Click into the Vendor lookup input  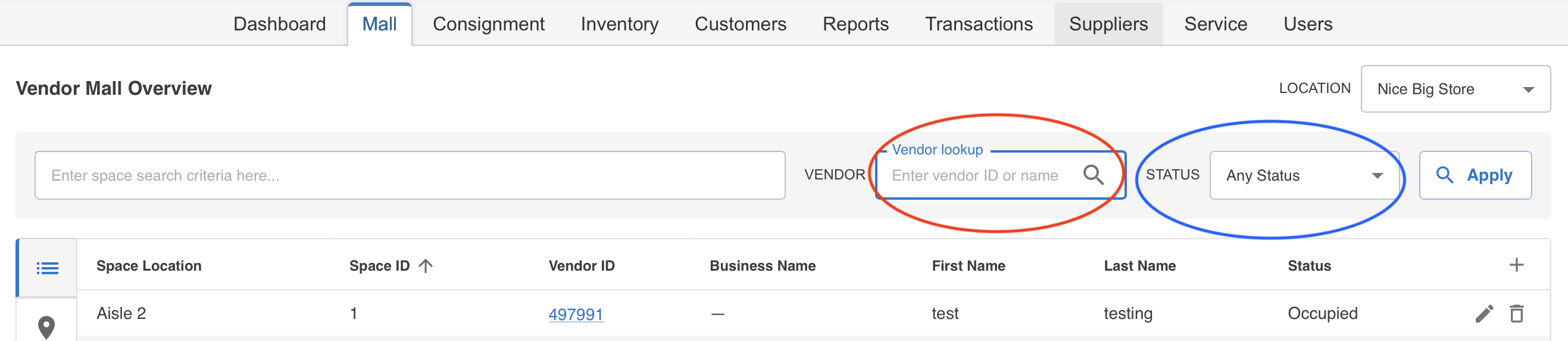(981, 175)
